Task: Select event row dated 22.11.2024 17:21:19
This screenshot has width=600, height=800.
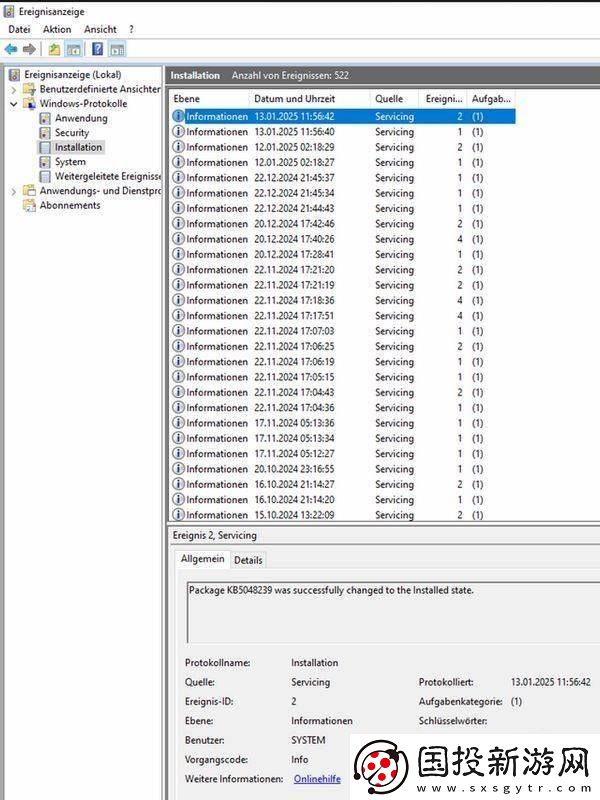Action: point(343,285)
